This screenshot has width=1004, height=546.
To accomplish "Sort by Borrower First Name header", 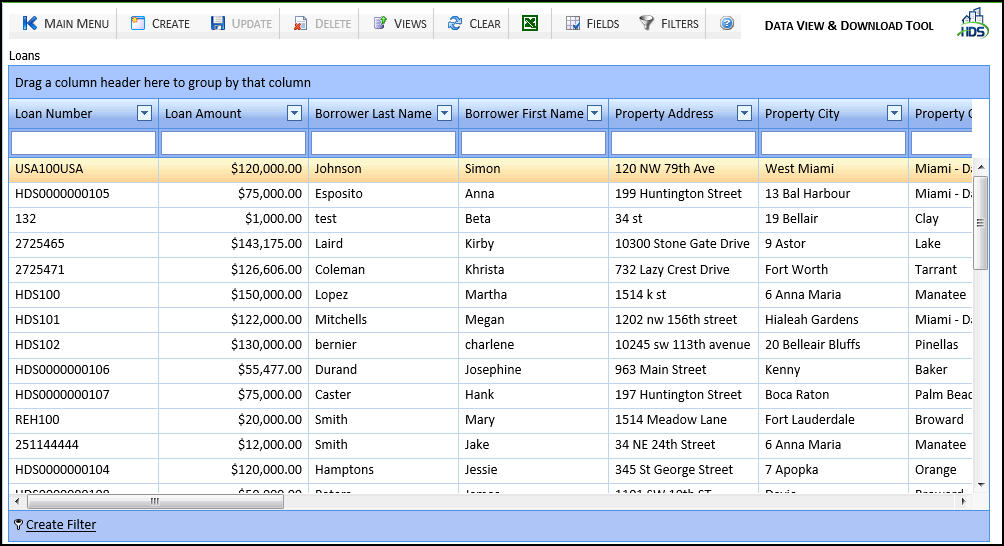I will point(524,113).
